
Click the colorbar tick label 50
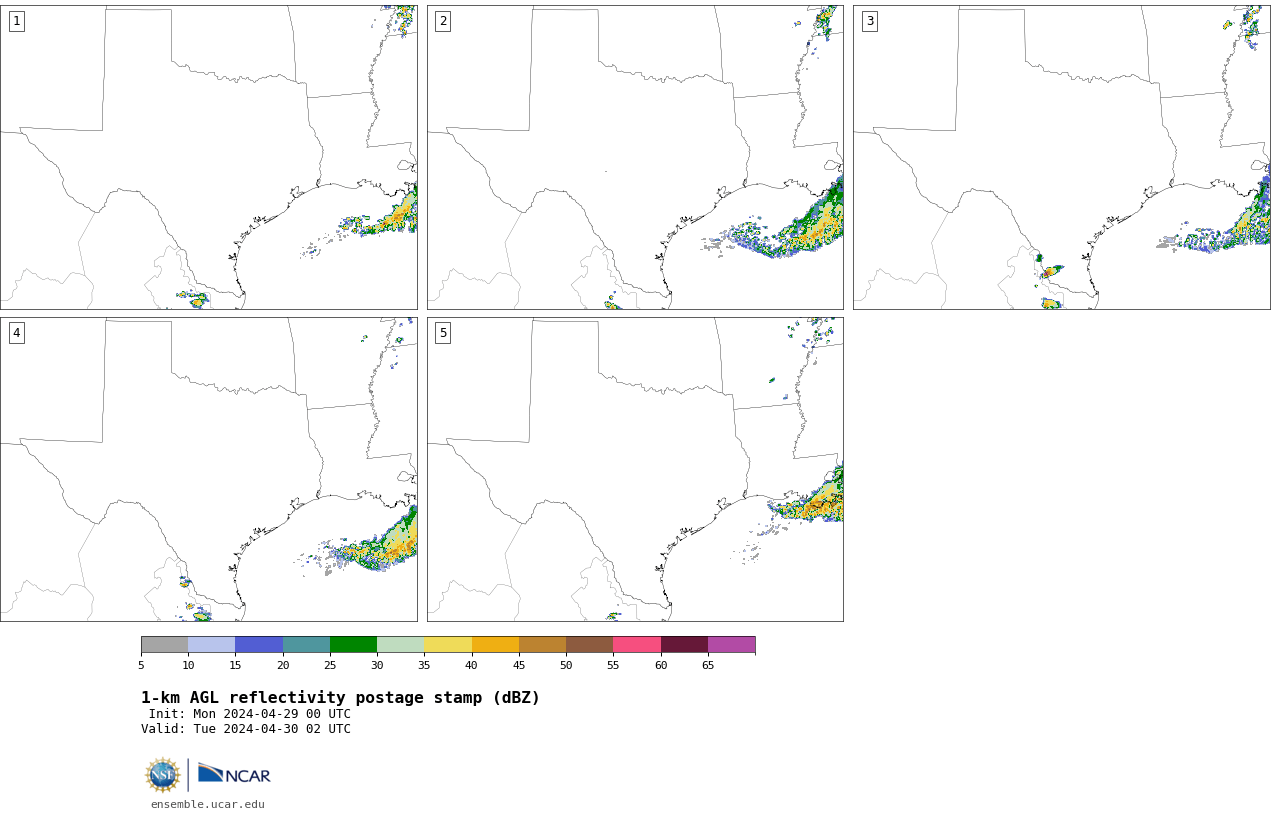click(566, 665)
